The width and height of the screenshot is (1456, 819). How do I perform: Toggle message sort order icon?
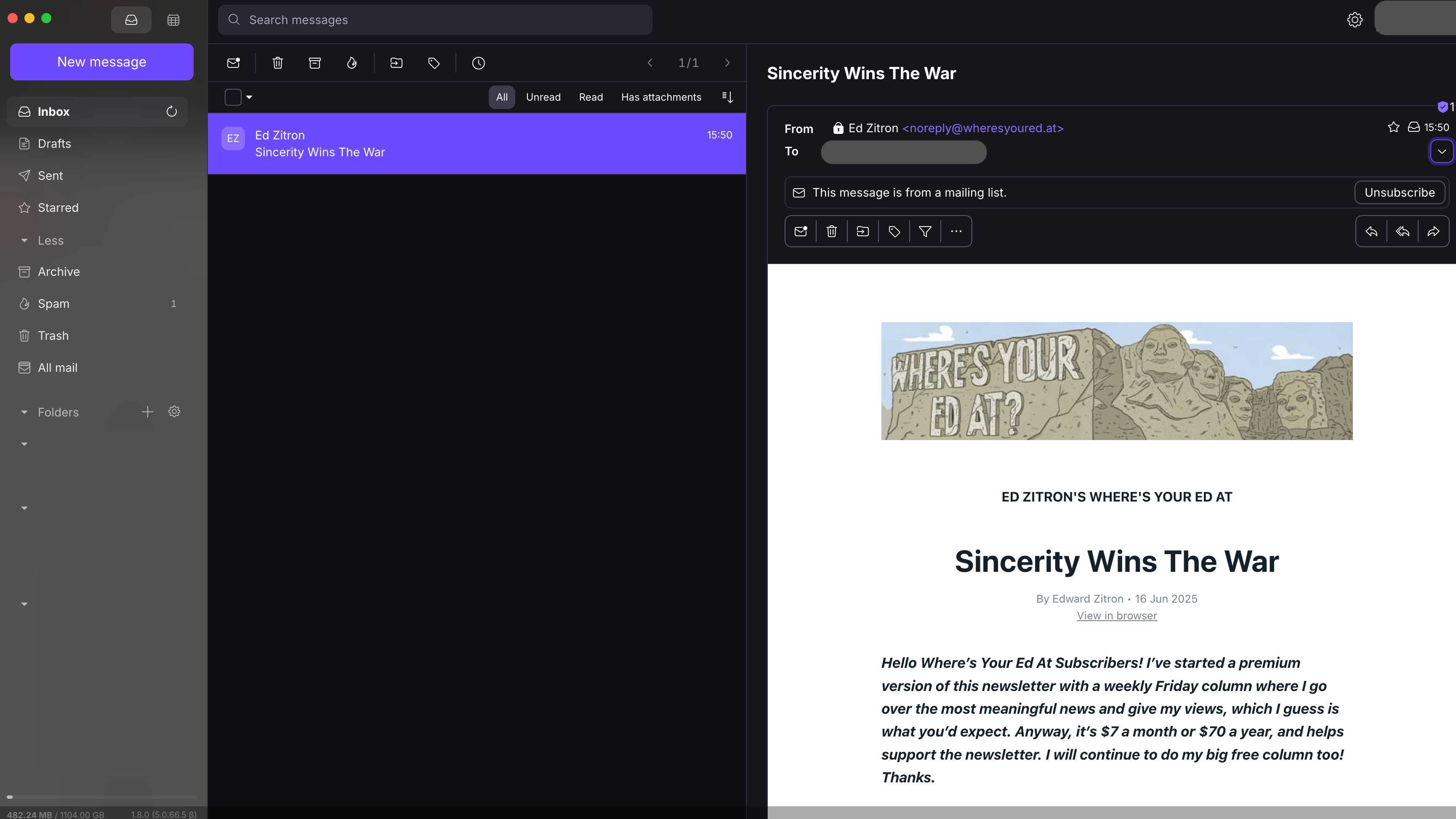click(727, 97)
